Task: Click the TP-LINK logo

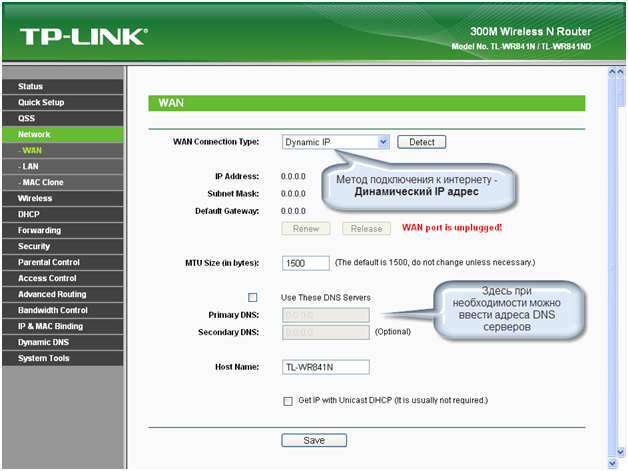Action: pos(84,36)
